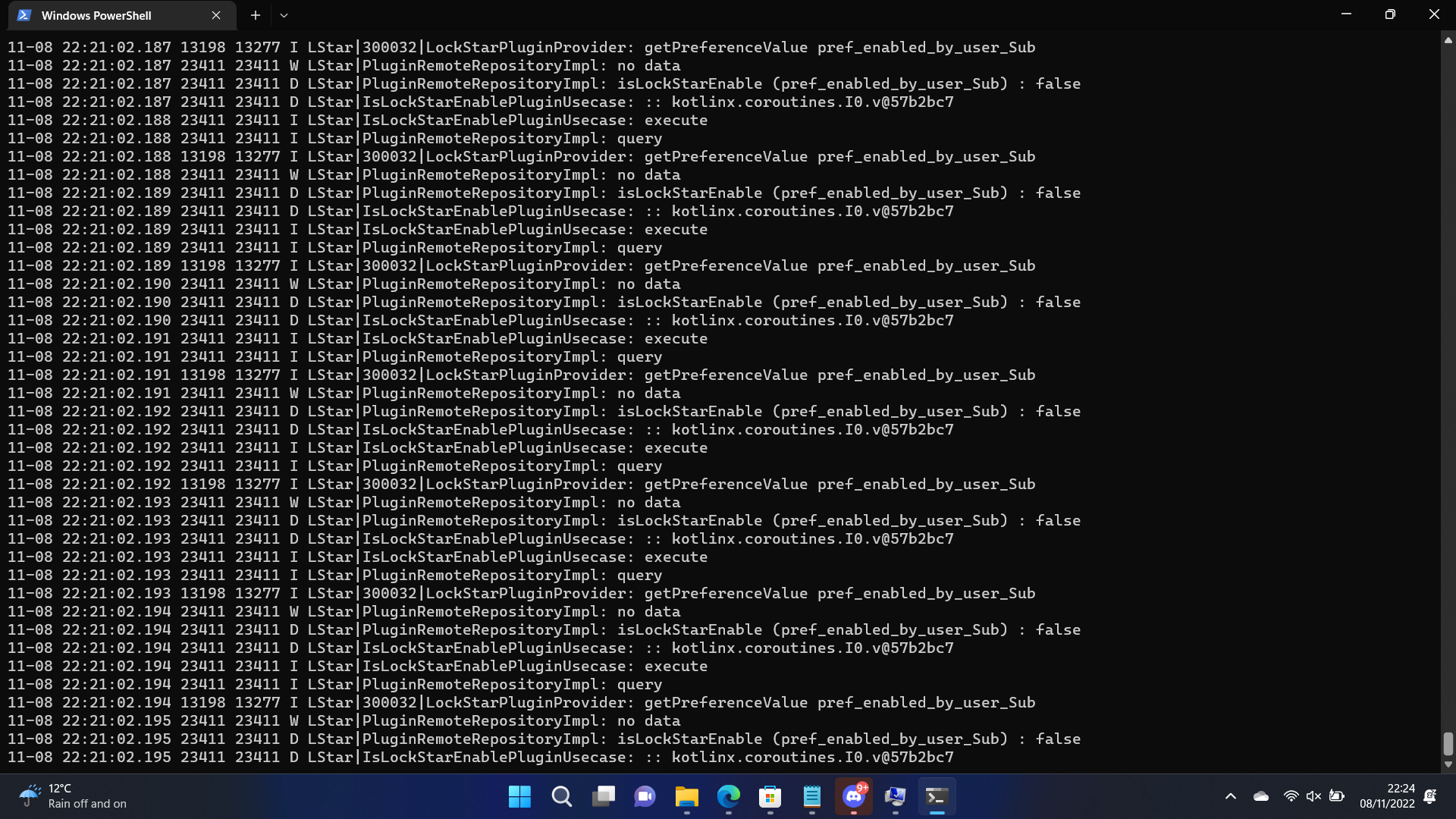Click the taskbar app left of Terminal
The height and width of the screenshot is (819, 1456).
896,797
